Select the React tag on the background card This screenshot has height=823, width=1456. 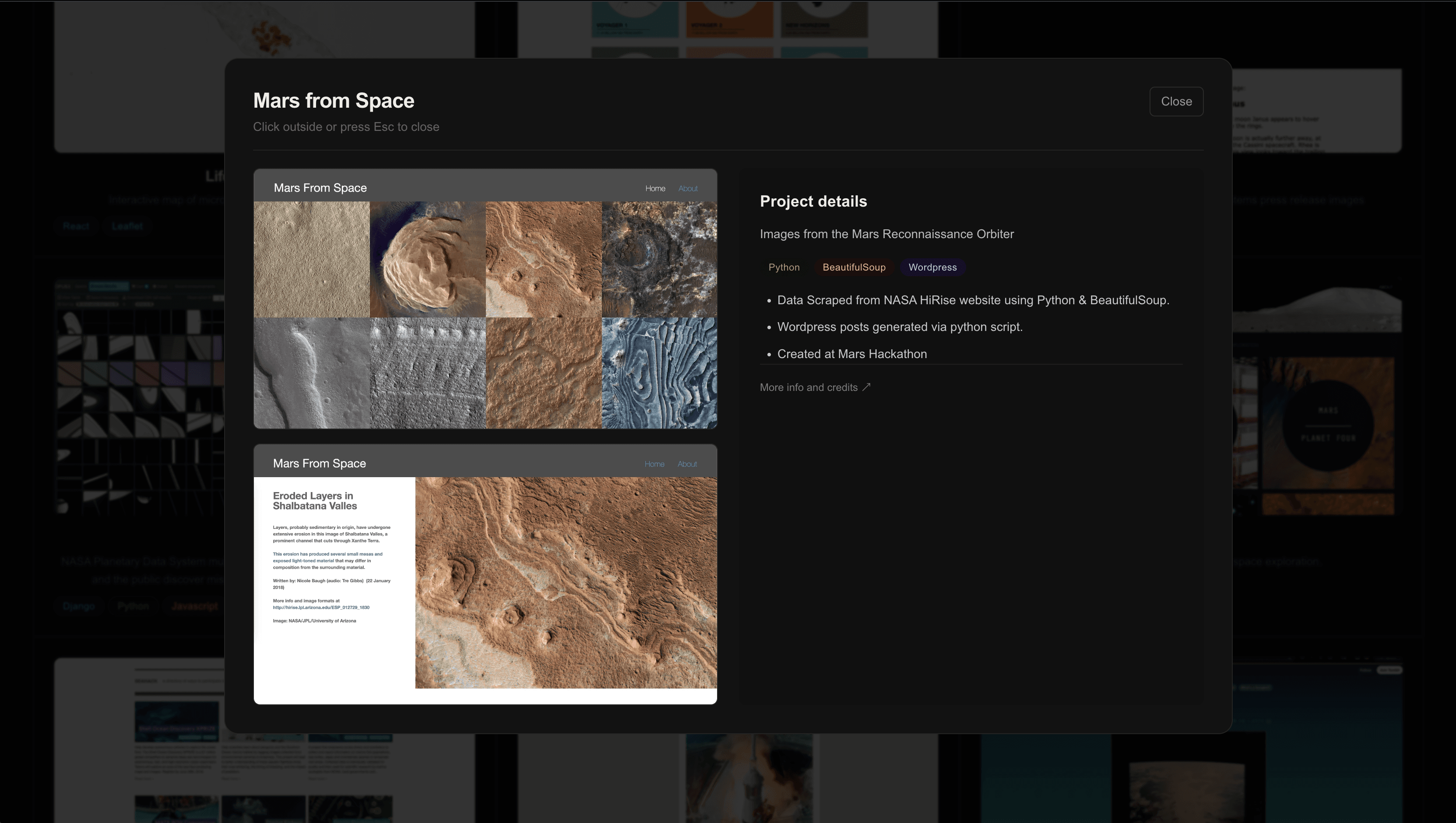[76, 225]
